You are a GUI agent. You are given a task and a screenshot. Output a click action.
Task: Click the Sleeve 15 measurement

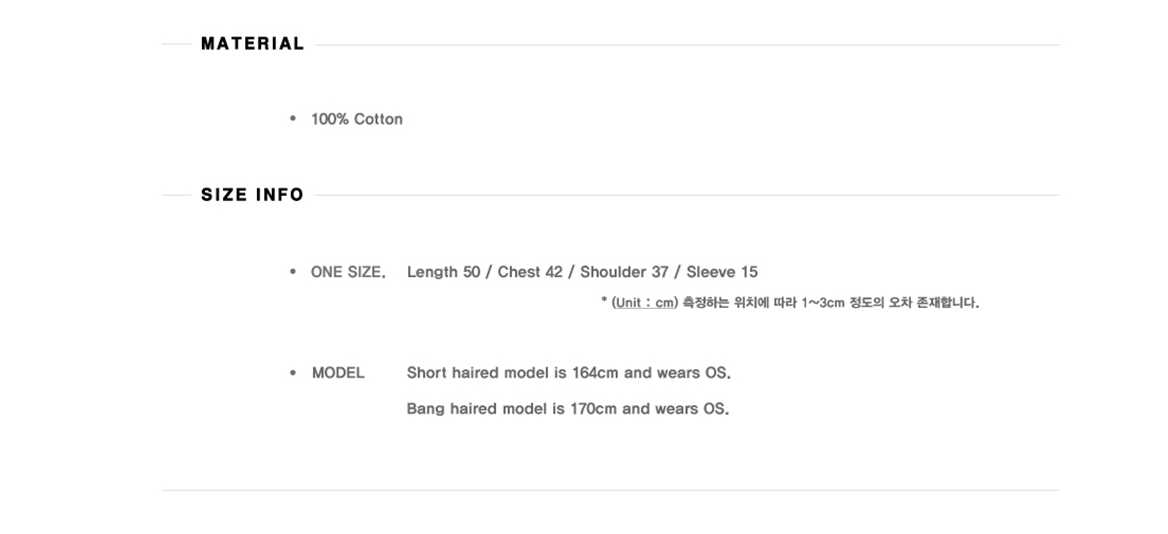(x=722, y=272)
